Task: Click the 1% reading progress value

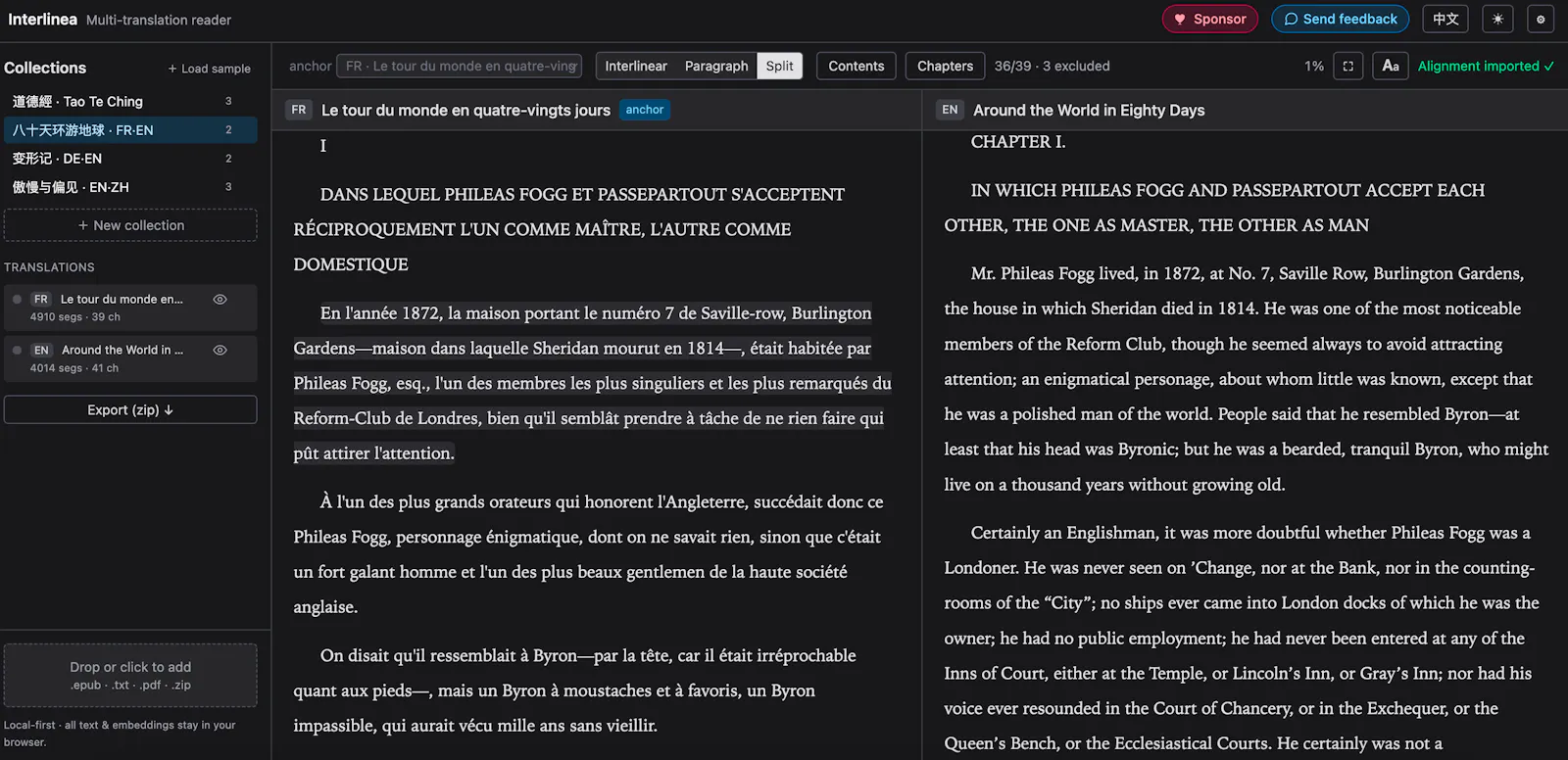Action: pyautogui.click(x=1314, y=67)
